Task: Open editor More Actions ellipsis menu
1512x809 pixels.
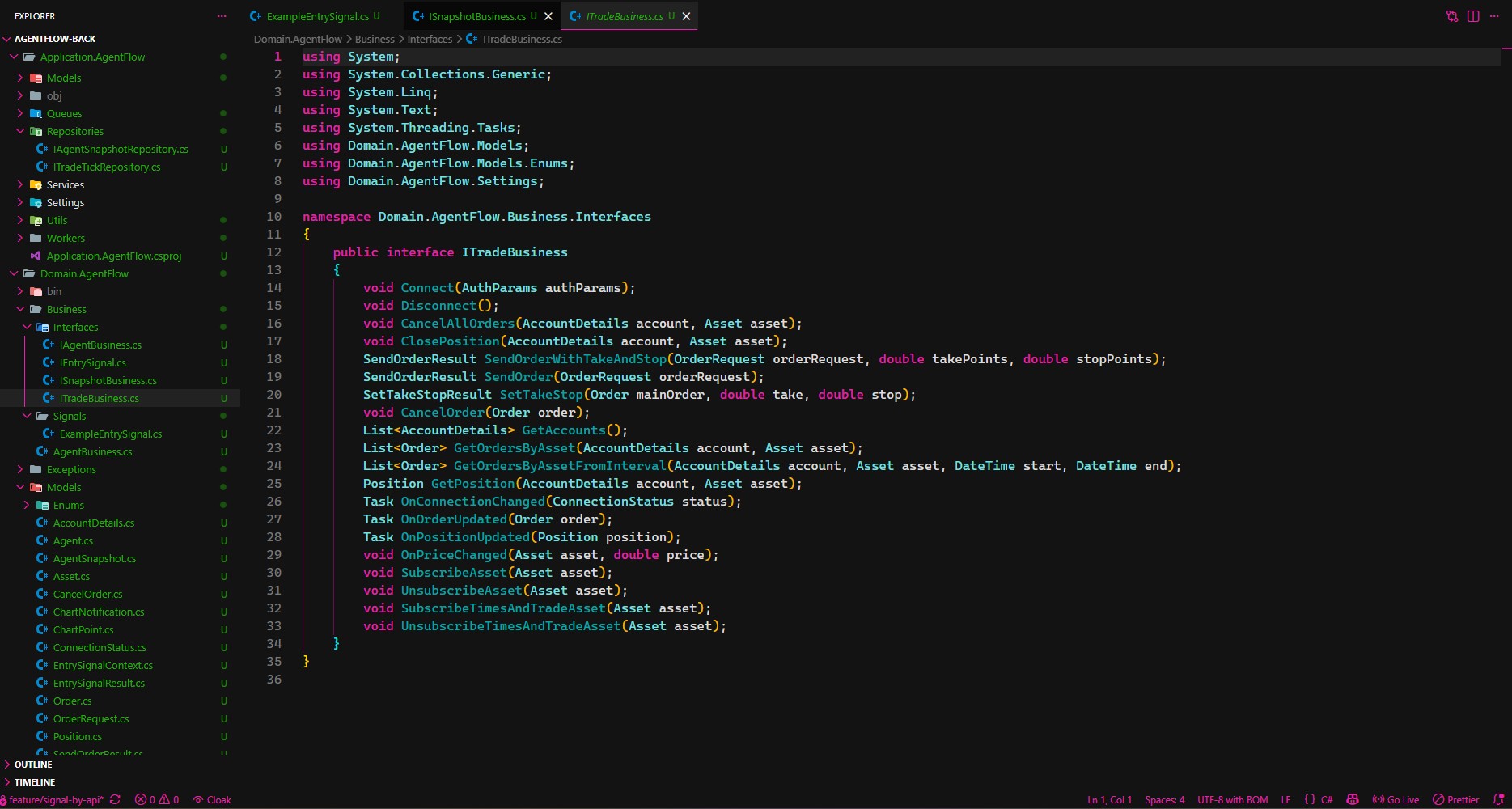Action: 1494,16
